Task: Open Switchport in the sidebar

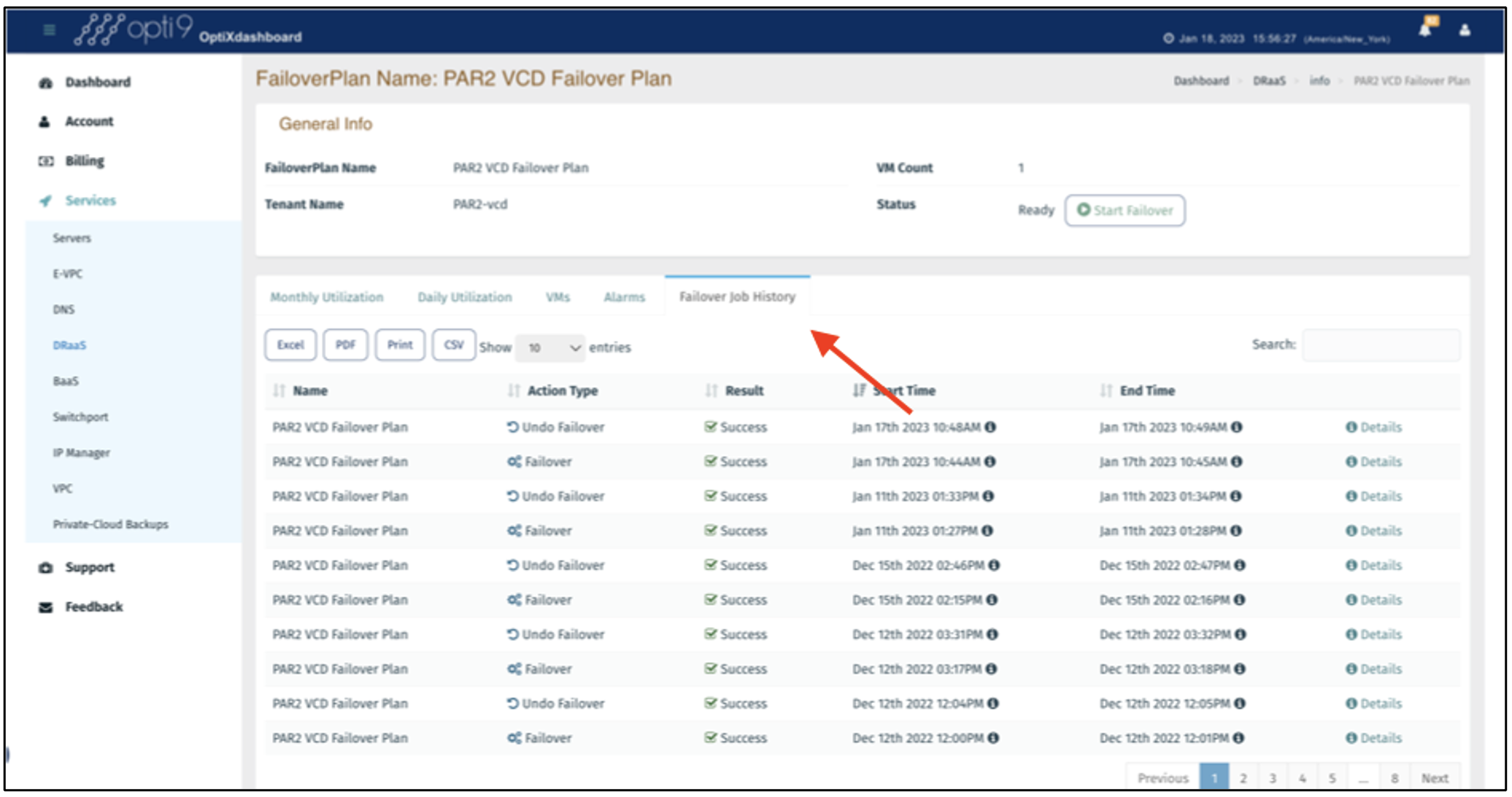Action: coord(80,417)
